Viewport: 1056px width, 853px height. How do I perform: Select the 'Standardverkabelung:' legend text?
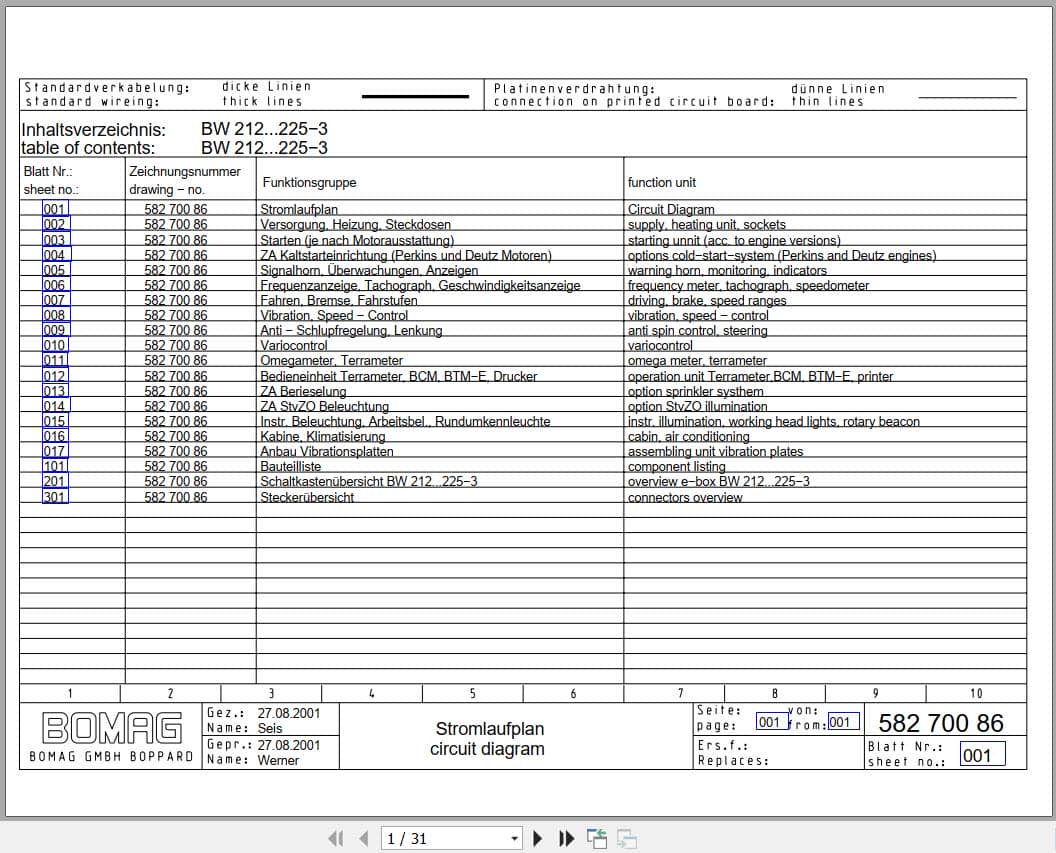click(107, 87)
